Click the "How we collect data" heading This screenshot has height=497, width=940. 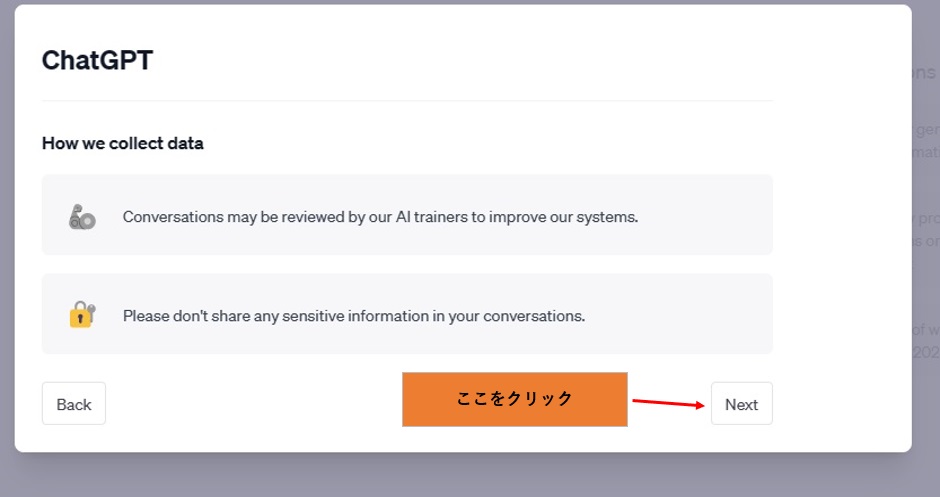123,143
